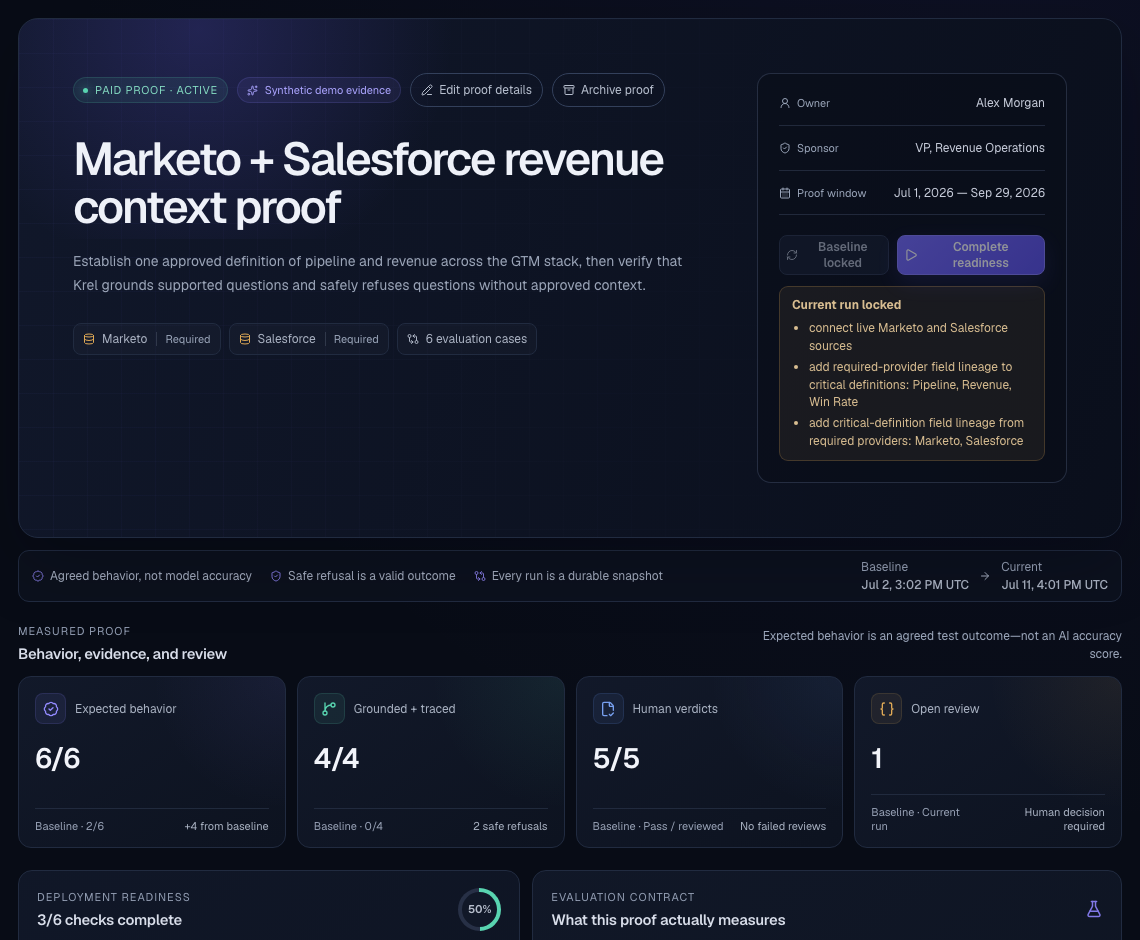Click the Expected behavior card icon
Screen dimensions: 1140x940
(x=51, y=709)
